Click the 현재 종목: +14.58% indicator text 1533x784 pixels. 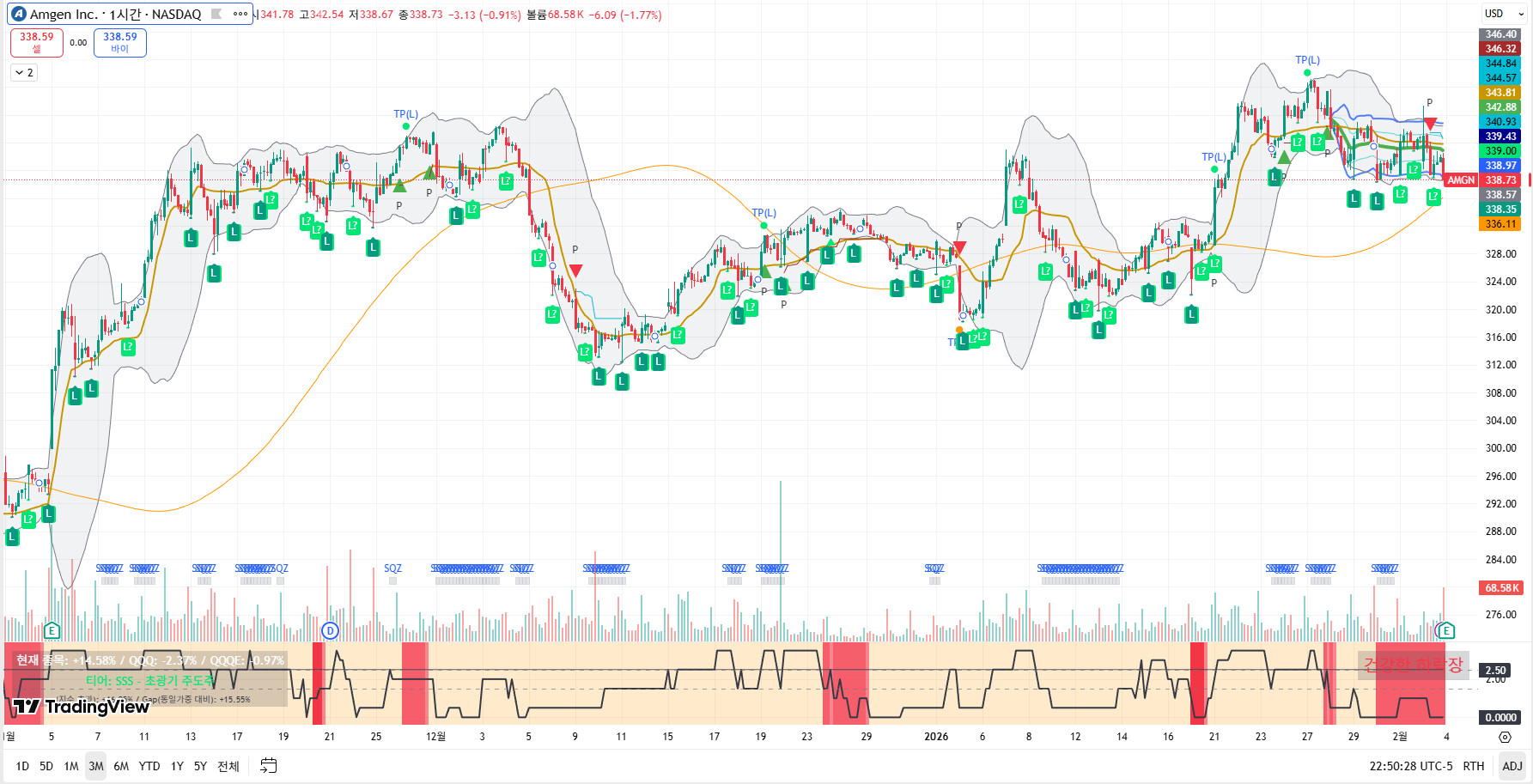click(66, 660)
